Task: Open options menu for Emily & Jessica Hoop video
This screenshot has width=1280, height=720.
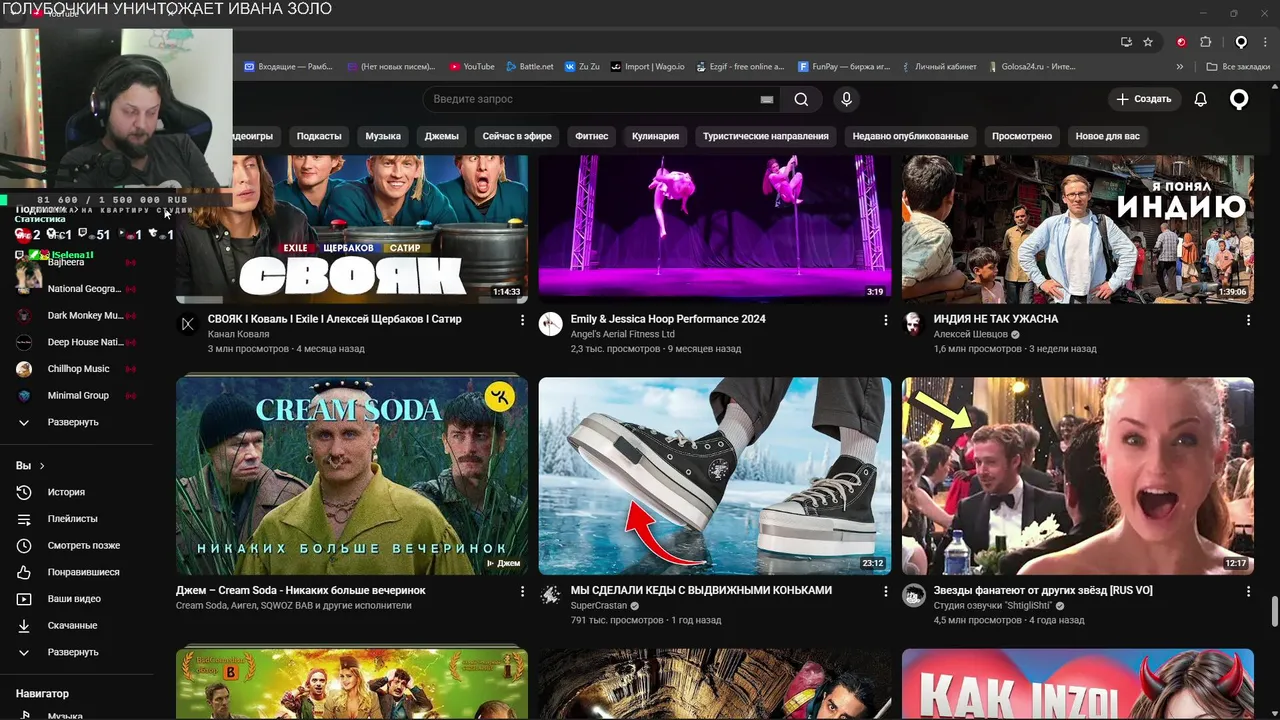Action: 885,320
